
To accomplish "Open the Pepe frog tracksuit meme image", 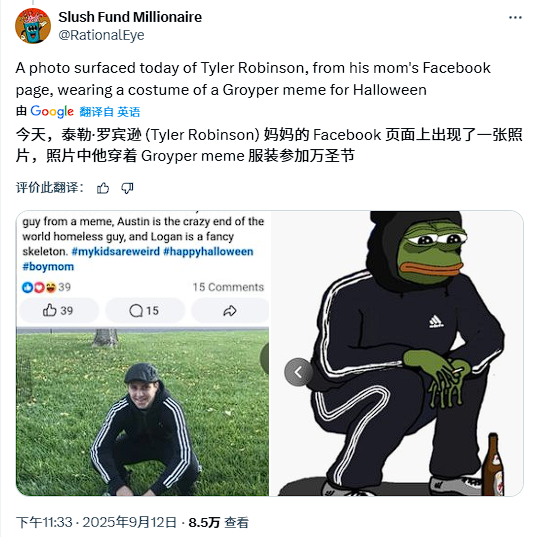I will (396, 353).
